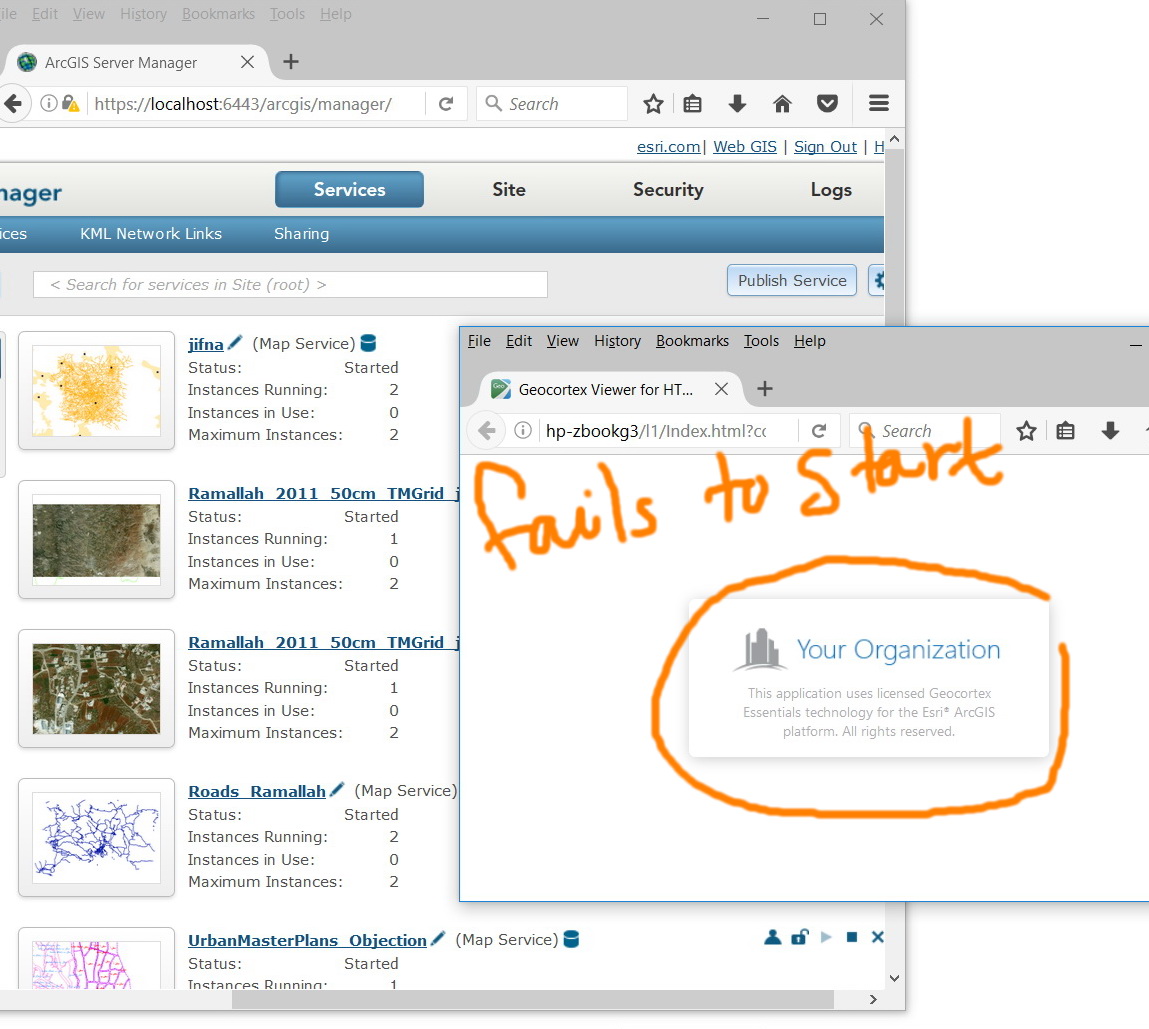Open Web GIS link

[x=745, y=147]
